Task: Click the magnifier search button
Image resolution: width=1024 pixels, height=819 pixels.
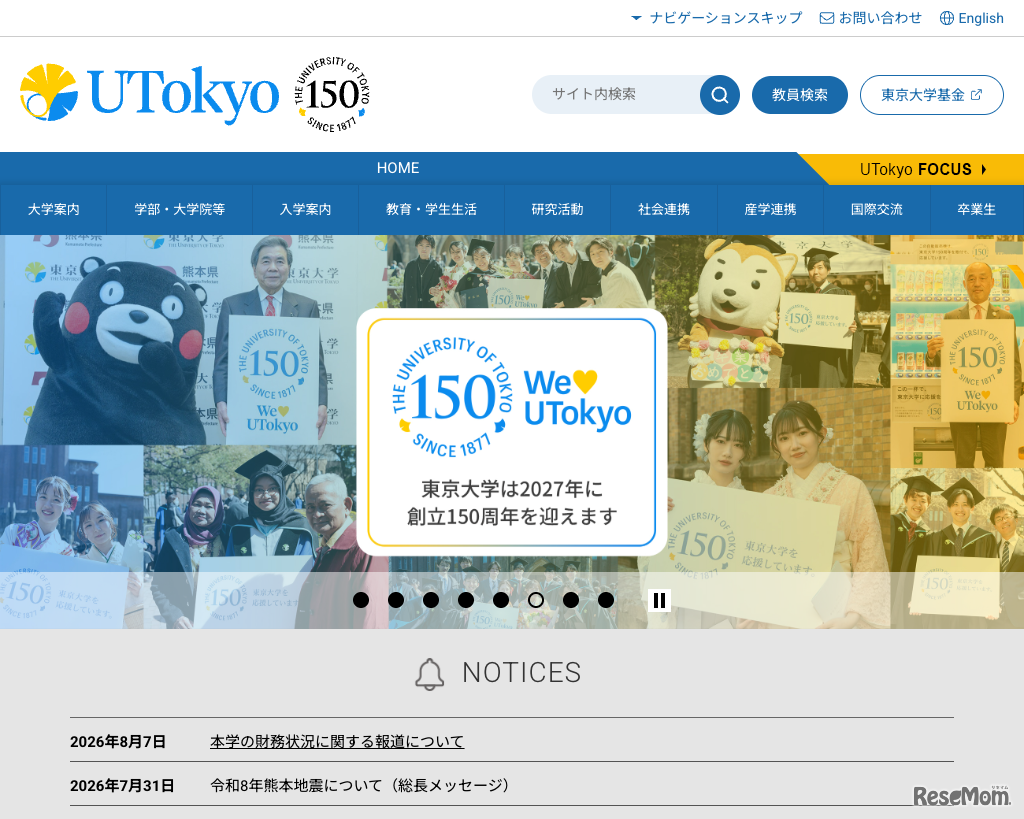Action: 720,95
